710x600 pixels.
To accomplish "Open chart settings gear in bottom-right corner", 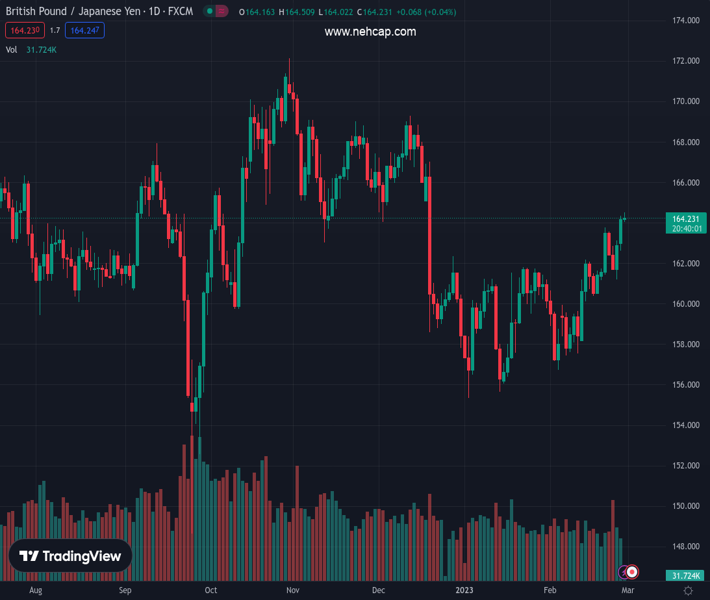I will tap(688, 591).
